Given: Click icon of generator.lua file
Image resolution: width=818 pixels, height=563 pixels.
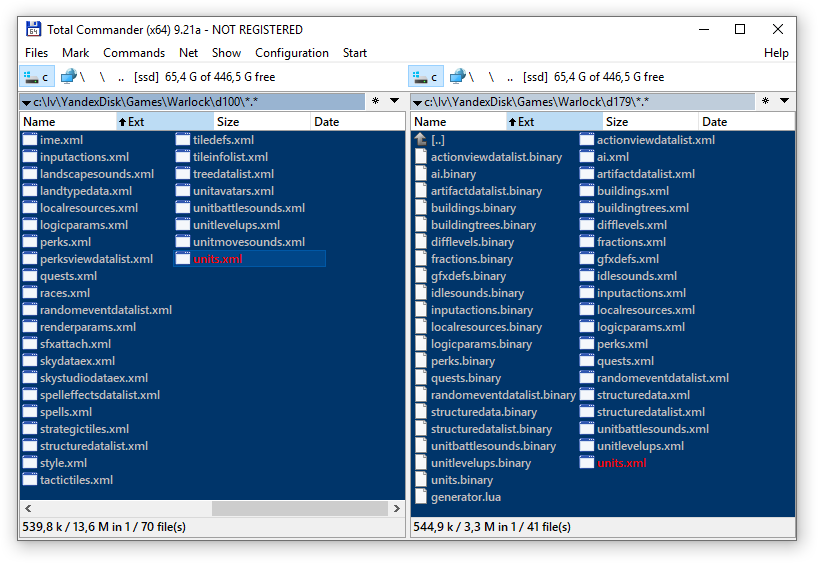Looking at the screenshot, I should click(421, 497).
